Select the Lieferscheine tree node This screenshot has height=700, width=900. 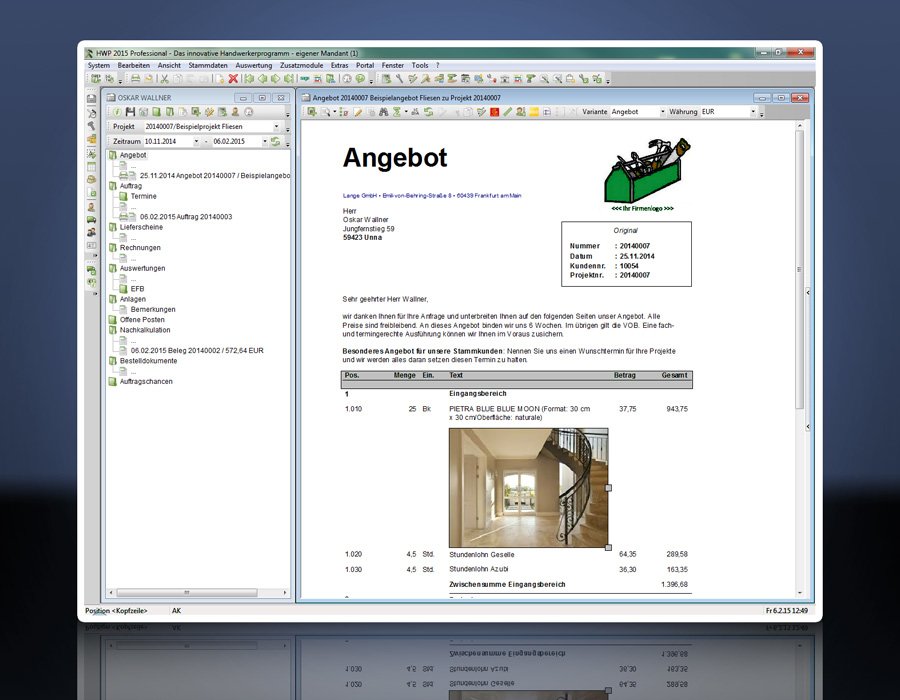coord(141,227)
